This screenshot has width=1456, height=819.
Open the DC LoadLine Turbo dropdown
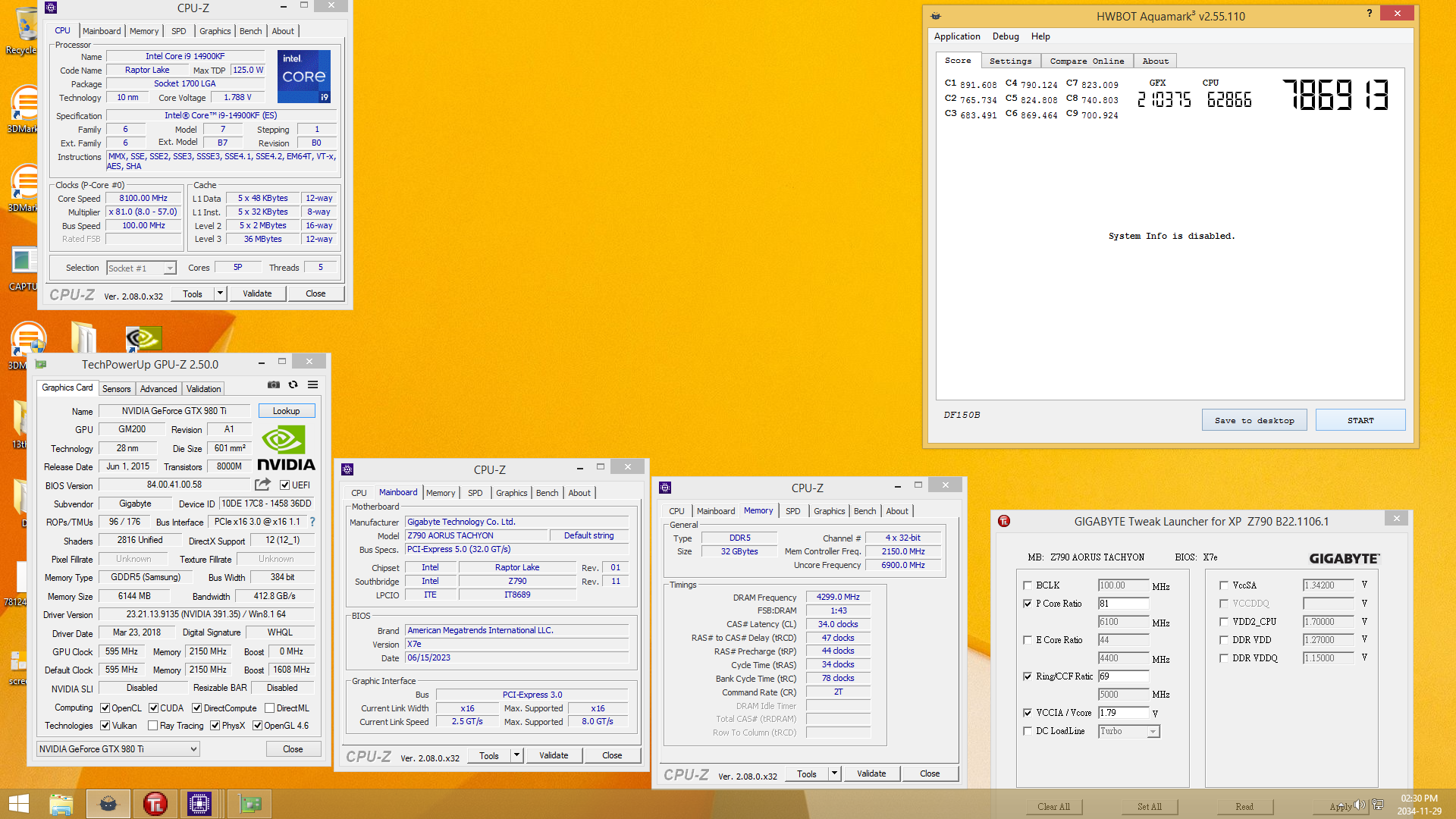[1129, 732]
